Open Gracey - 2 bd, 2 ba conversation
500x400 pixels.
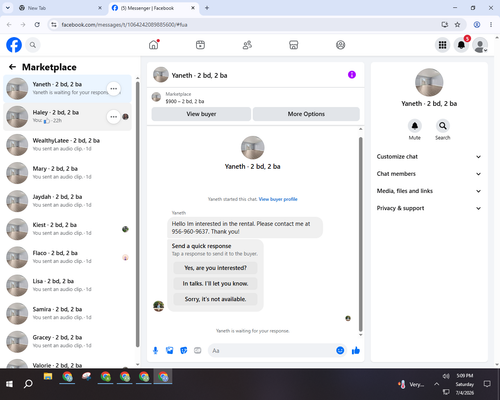67,341
